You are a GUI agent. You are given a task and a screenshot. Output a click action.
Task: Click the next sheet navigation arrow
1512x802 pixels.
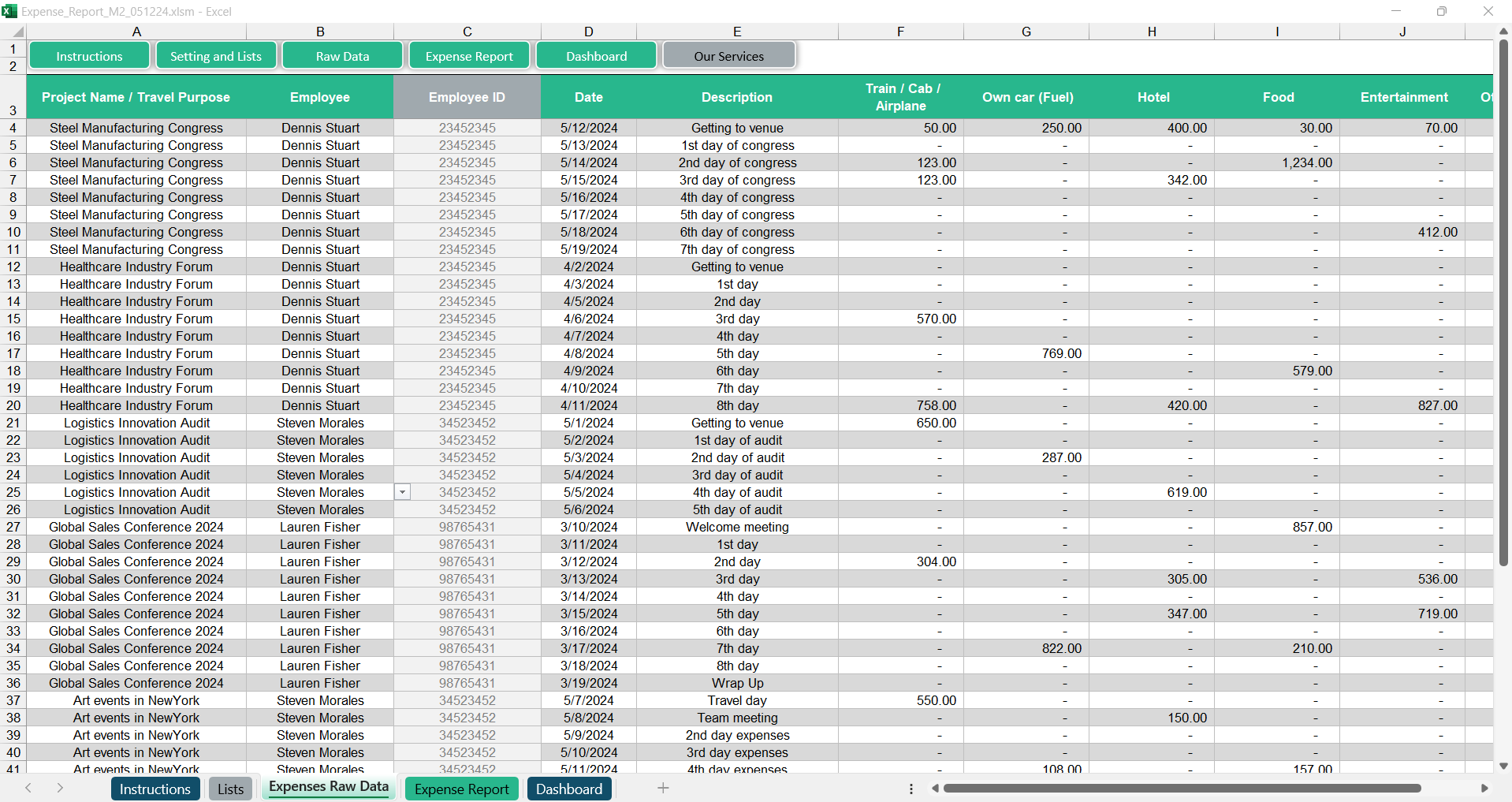tap(60, 788)
